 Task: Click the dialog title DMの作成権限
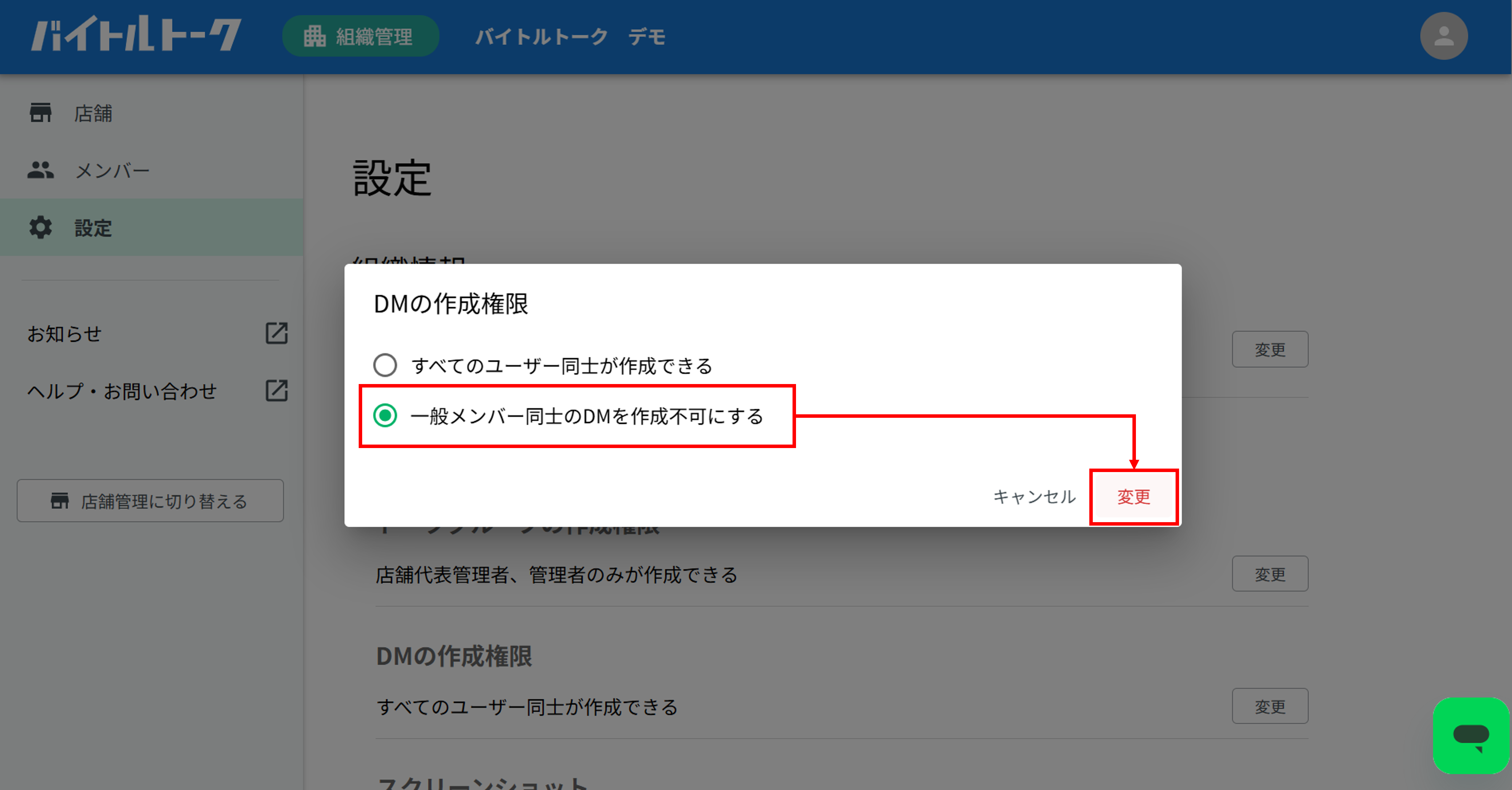[451, 304]
